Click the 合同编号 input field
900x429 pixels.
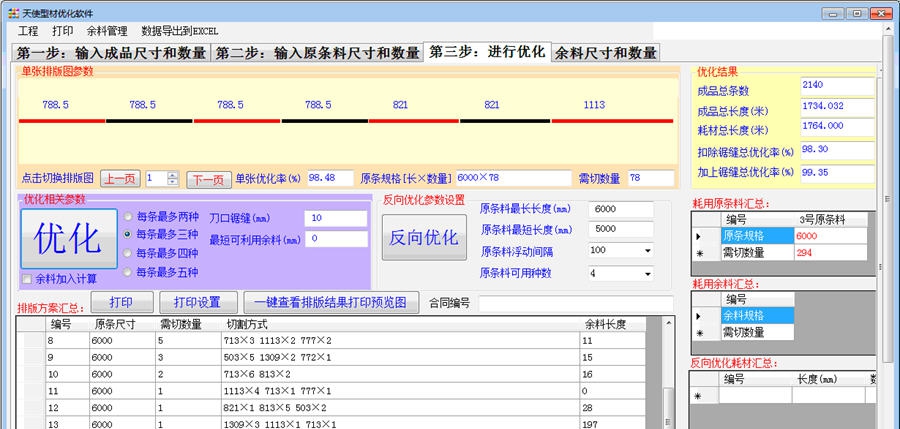576,303
